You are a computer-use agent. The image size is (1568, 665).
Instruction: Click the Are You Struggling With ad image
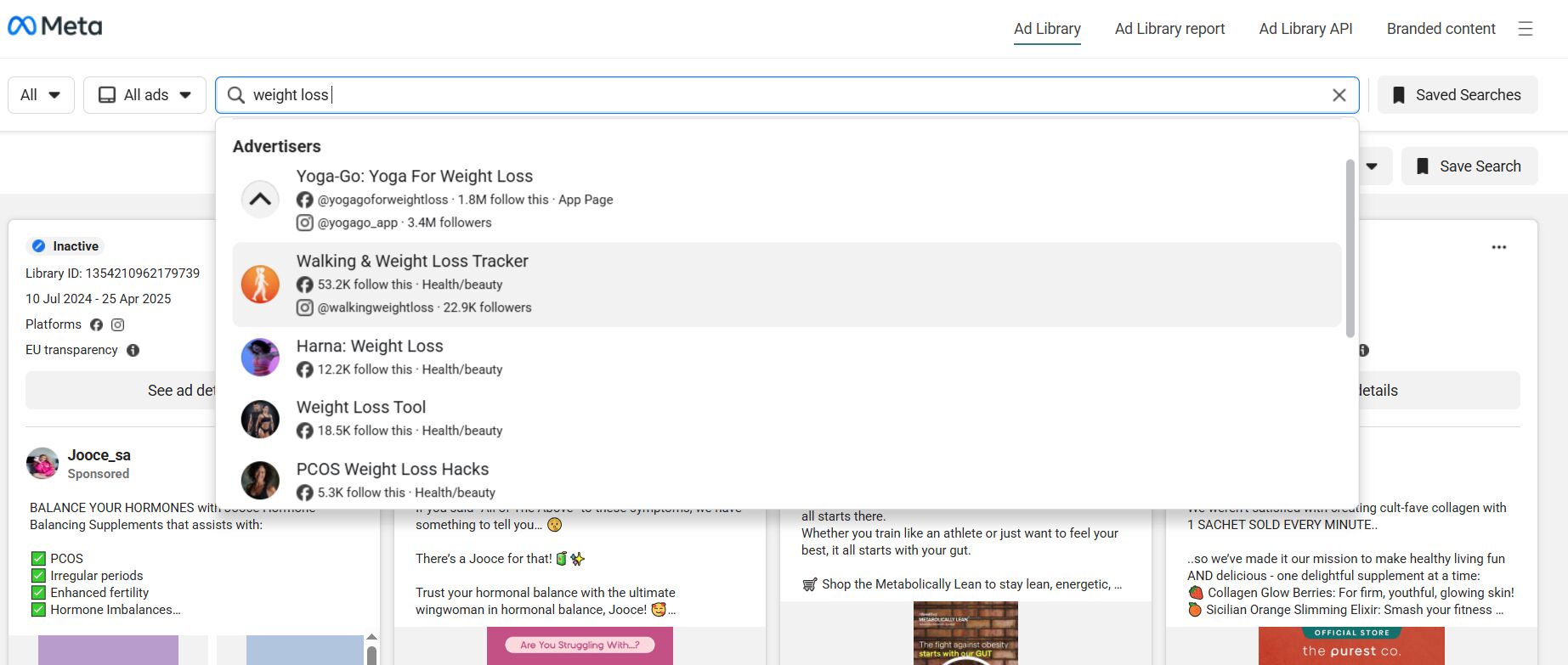click(x=580, y=645)
